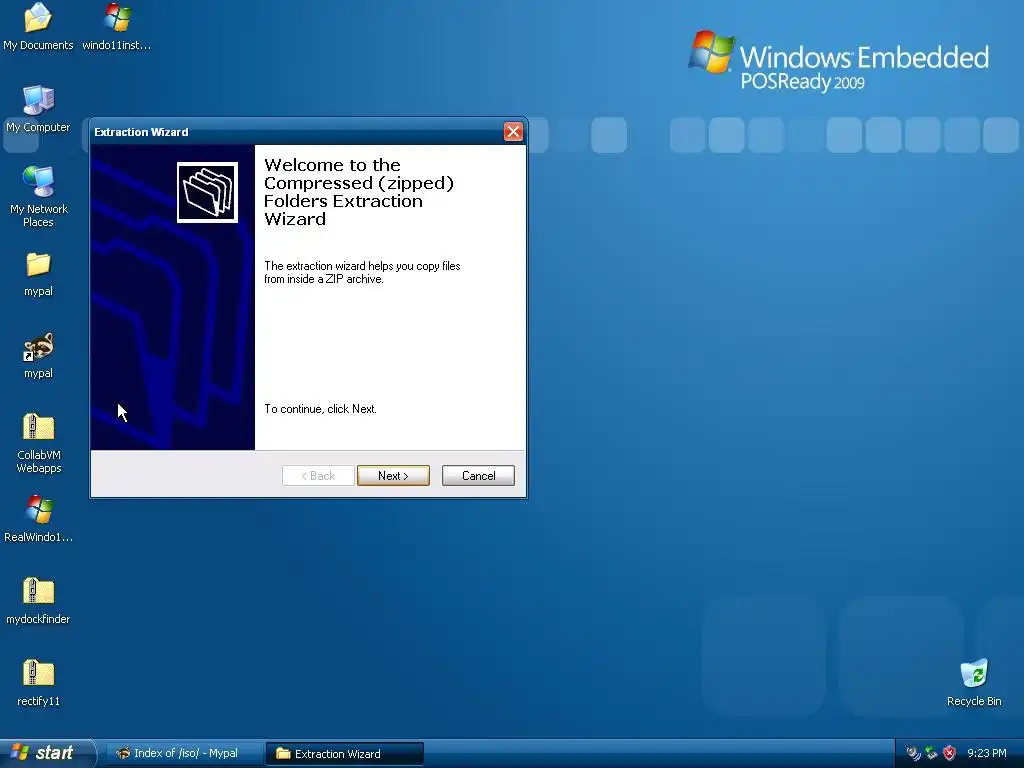Click the 9:23 PM clock
This screenshot has width=1024, height=768.
[x=987, y=753]
